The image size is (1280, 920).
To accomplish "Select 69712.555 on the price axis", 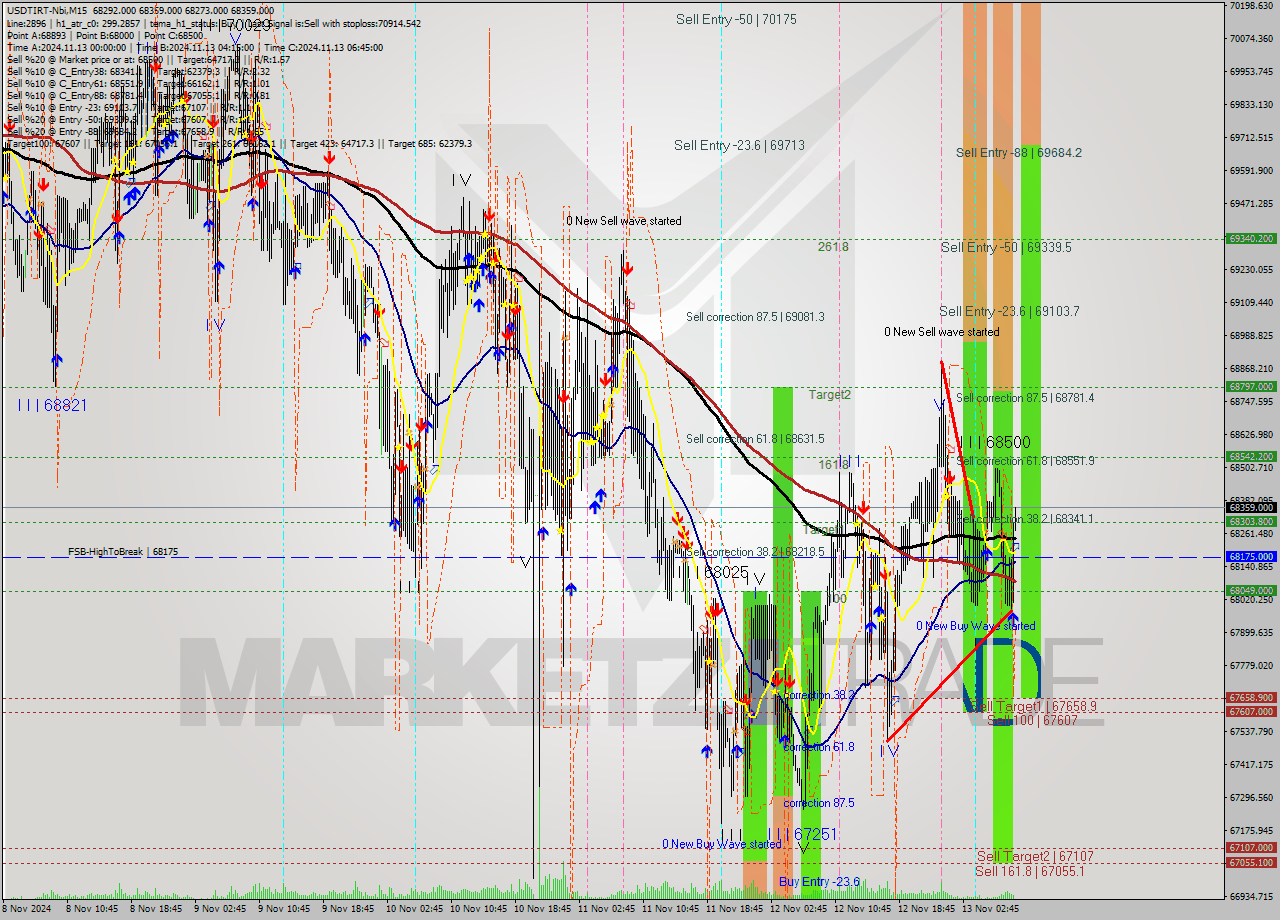I will (x=1251, y=137).
